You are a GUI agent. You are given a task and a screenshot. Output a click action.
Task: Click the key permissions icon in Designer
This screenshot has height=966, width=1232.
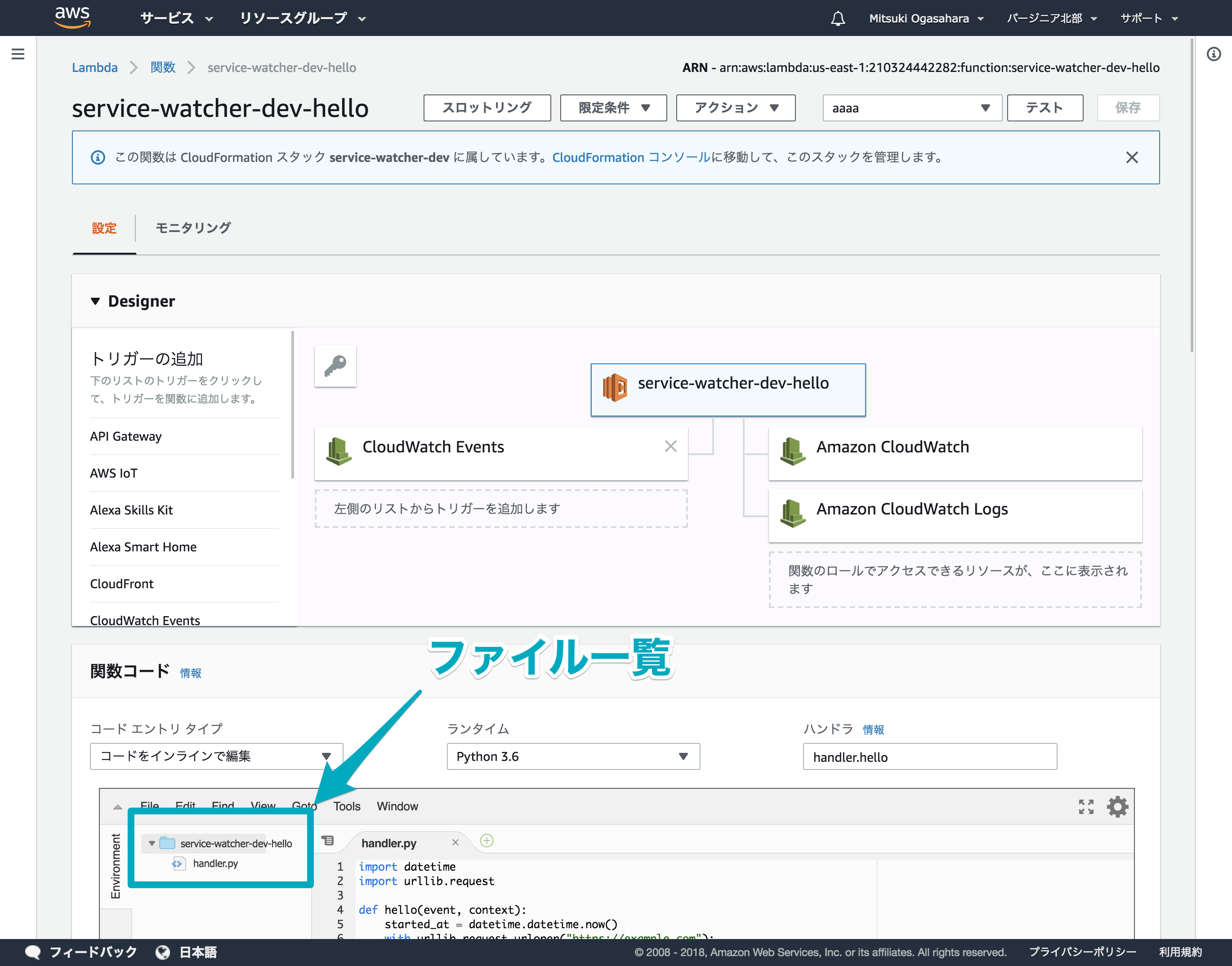(335, 366)
